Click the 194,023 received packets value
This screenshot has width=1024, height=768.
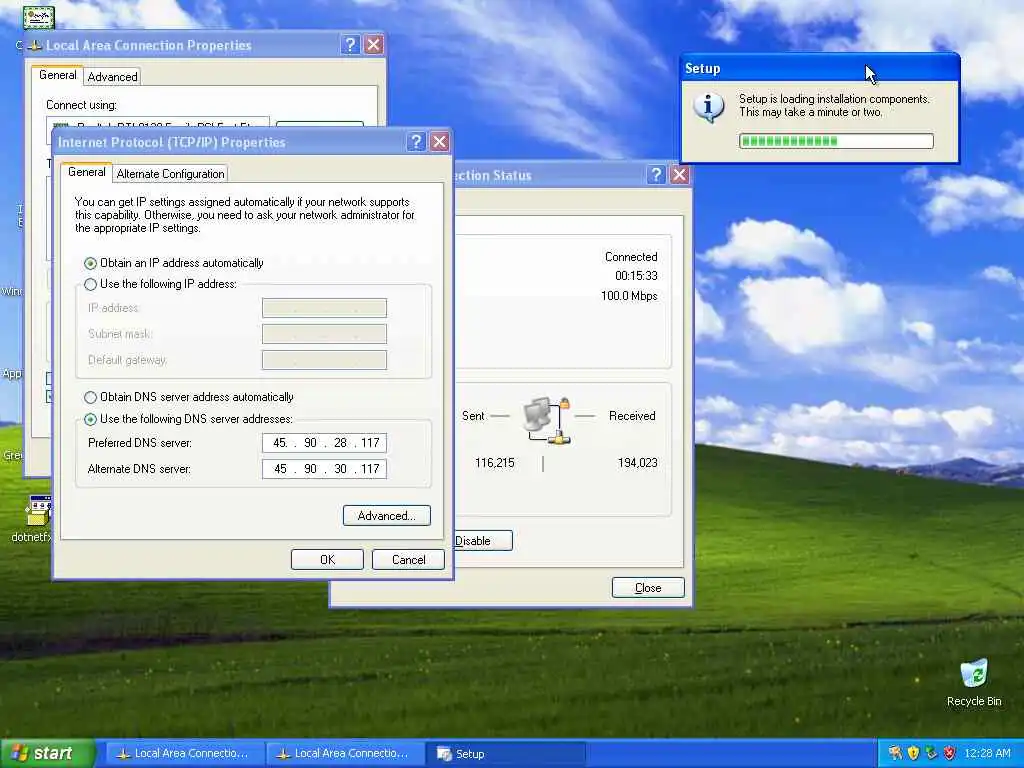[637, 462]
